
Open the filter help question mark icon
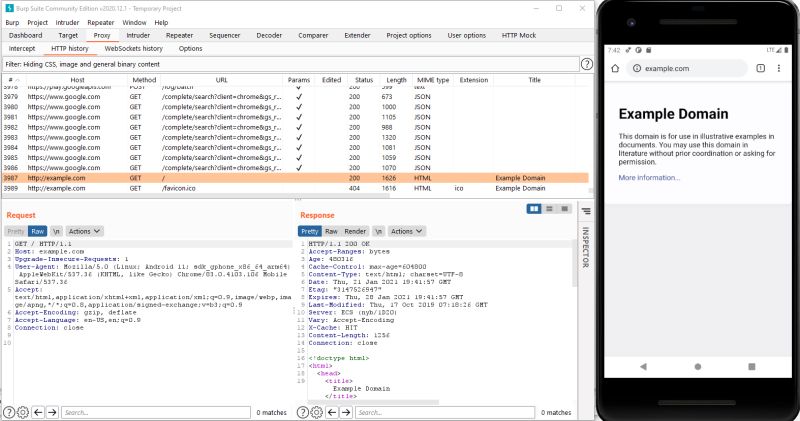pos(587,64)
